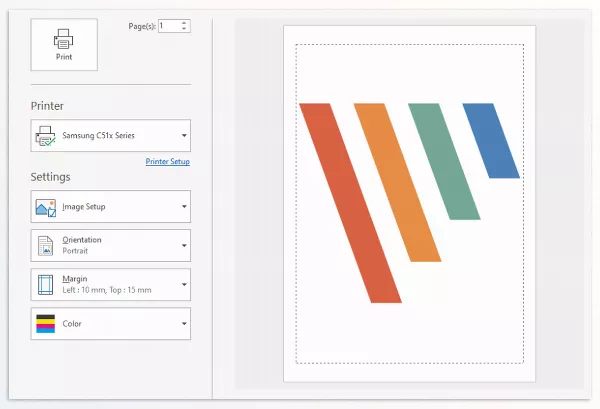Open the Image Setup dropdown arrow

click(184, 207)
